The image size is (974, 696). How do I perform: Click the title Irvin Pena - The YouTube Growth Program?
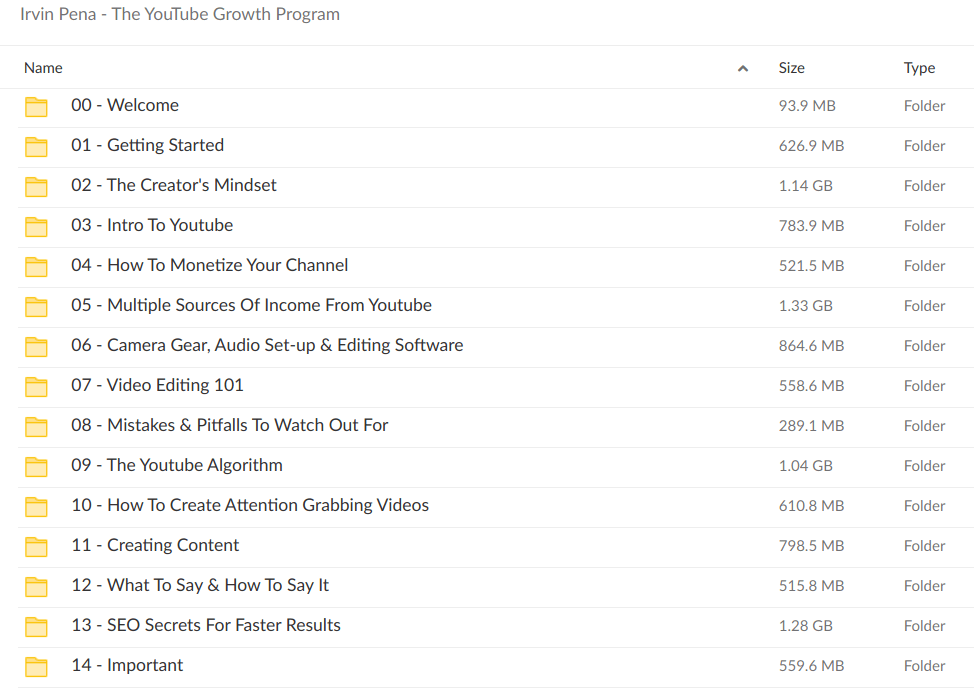[x=180, y=14]
